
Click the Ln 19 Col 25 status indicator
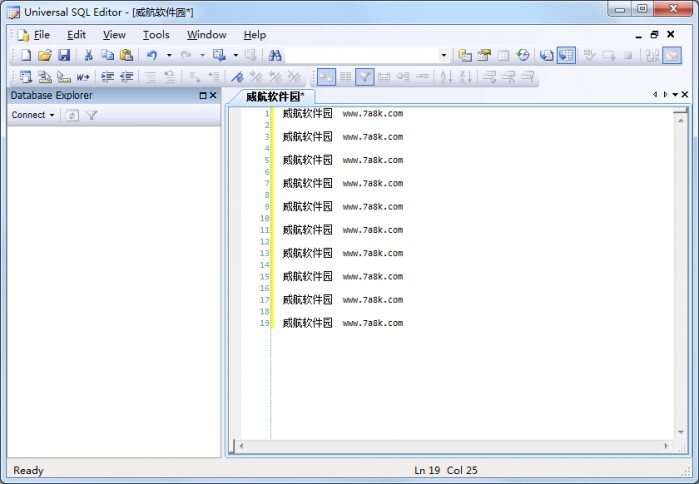[446, 470]
